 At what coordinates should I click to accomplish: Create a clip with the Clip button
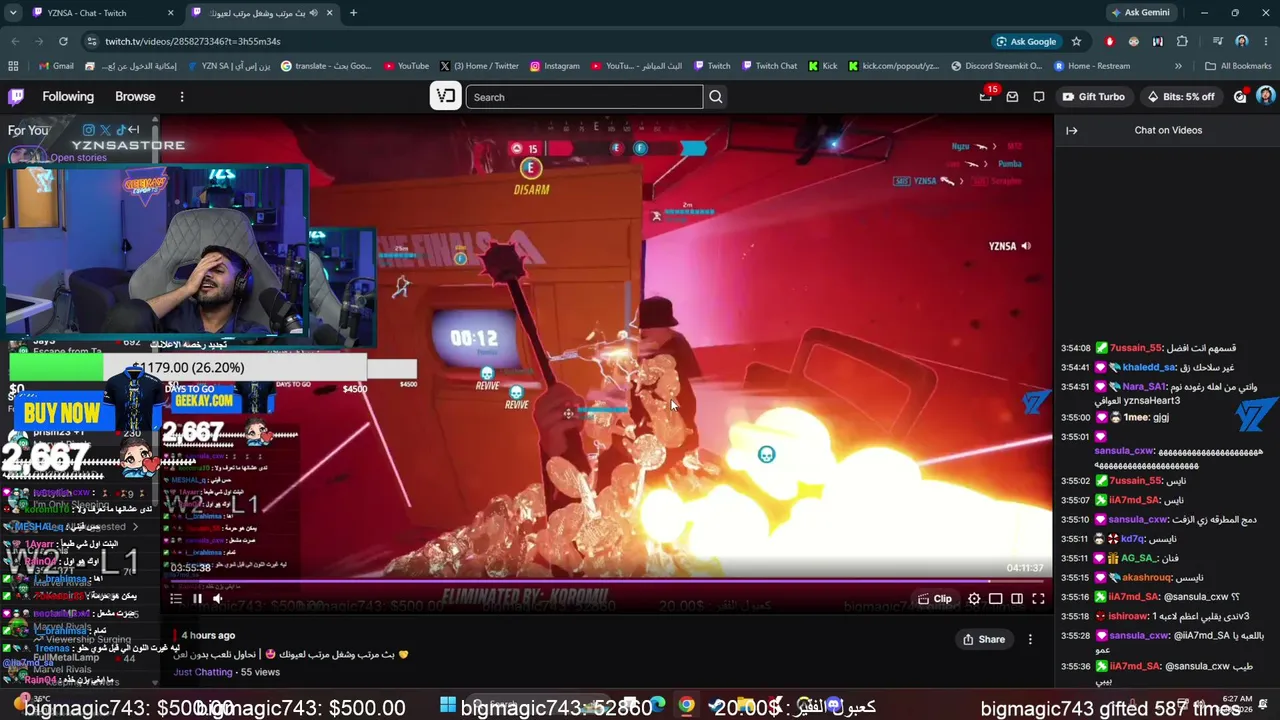[x=935, y=599]
